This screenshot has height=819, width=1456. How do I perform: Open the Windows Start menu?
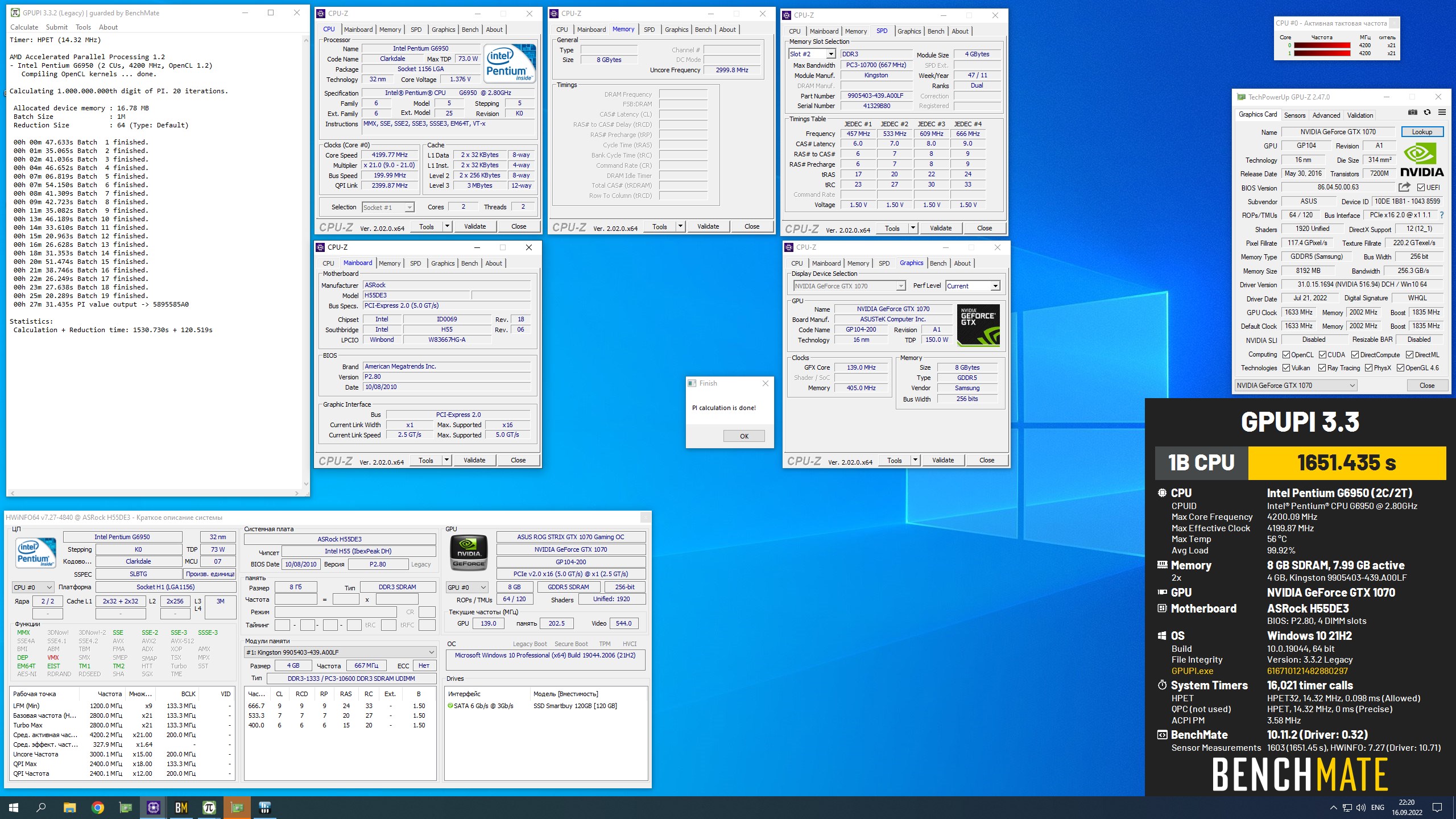click(14, 807)
